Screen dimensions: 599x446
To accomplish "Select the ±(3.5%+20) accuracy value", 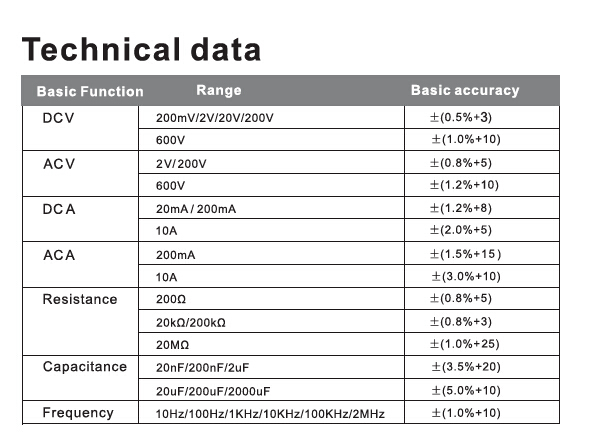I will 466,367.
